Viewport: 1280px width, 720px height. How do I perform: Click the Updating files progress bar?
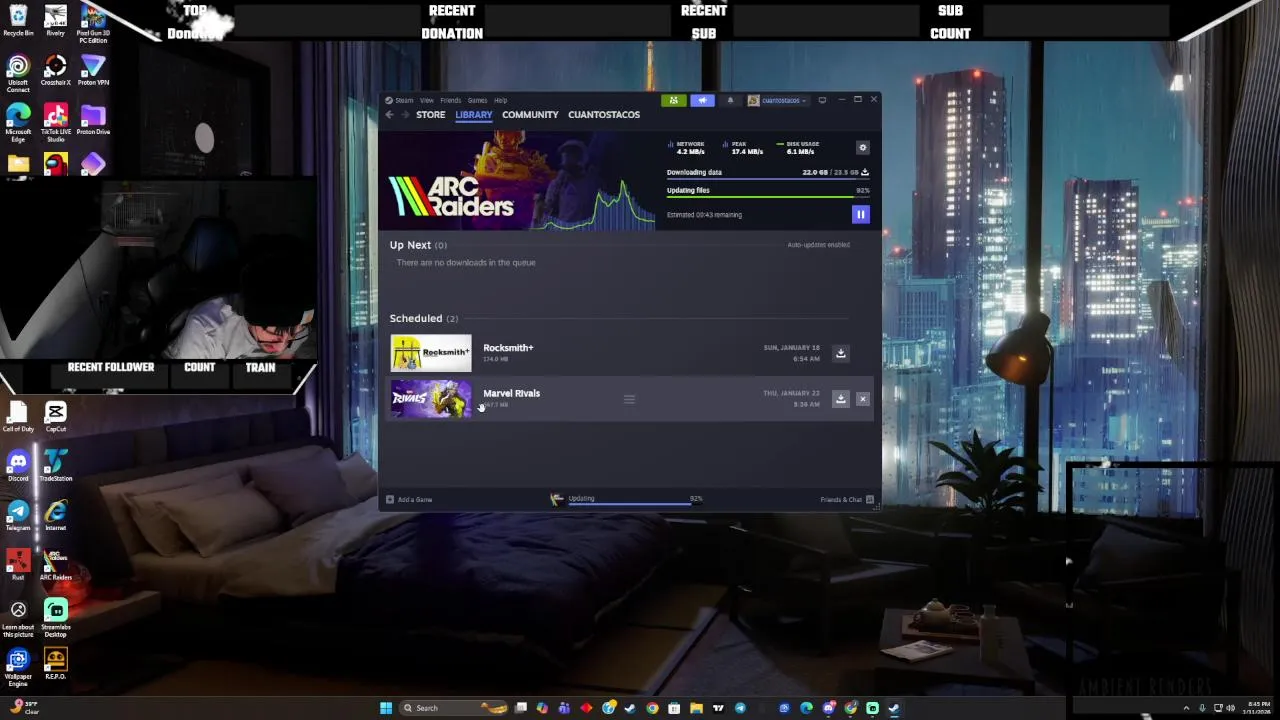[768, 197]
